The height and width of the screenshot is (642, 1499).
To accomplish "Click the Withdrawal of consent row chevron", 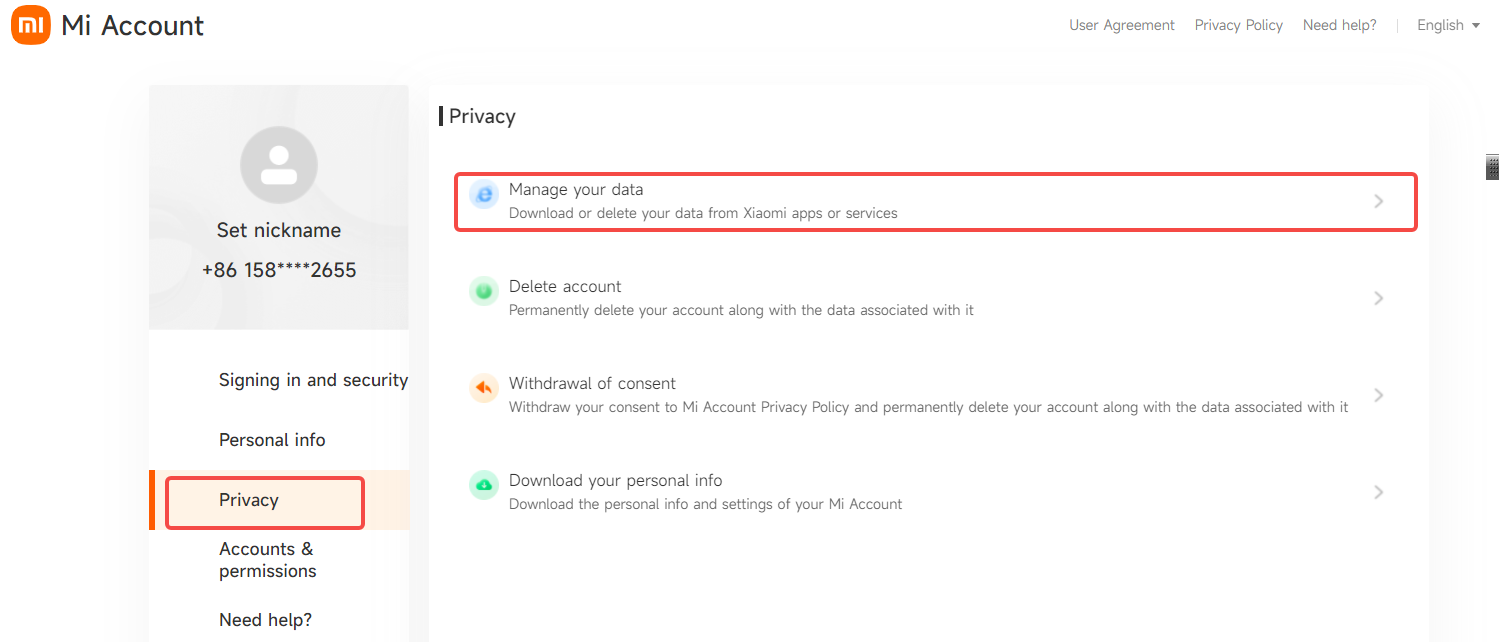I will click(x=1378, y=395).
